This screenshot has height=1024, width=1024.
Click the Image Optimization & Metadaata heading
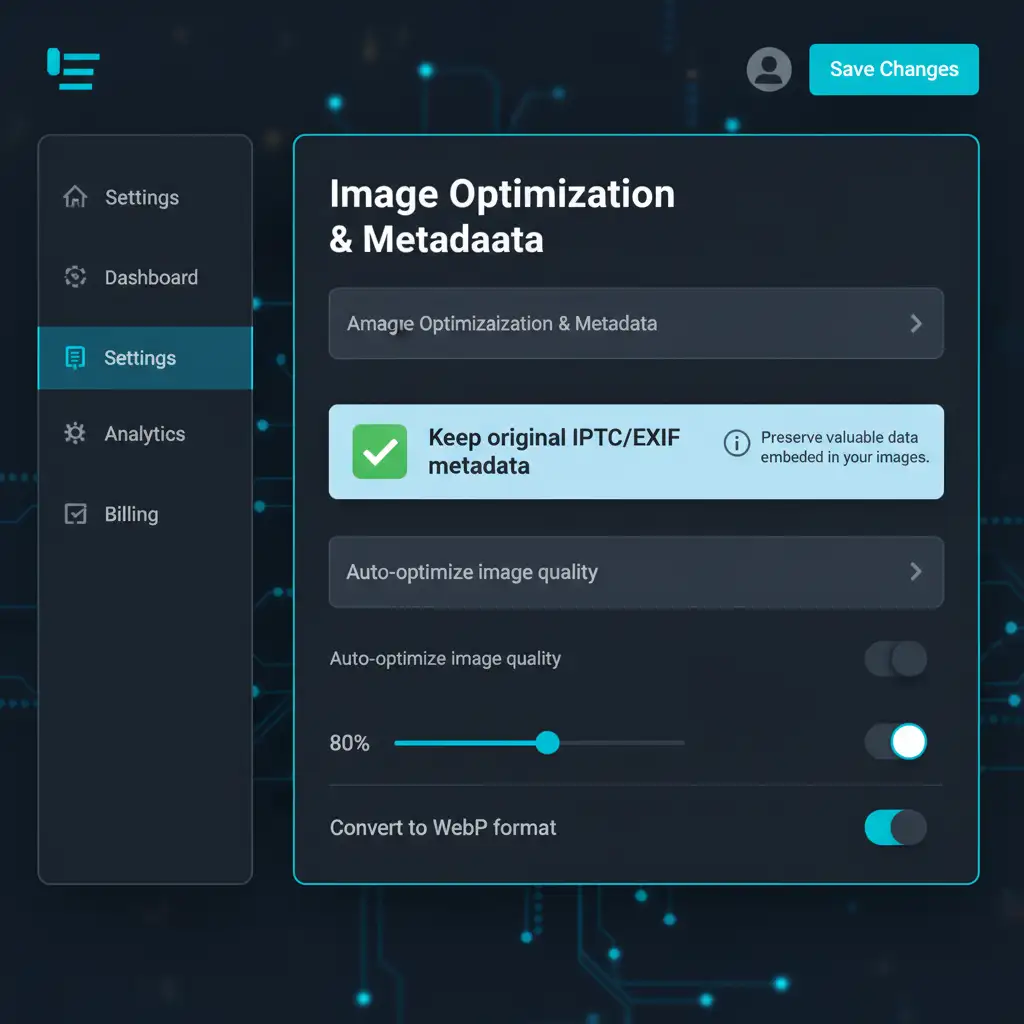tap(502, 216)
